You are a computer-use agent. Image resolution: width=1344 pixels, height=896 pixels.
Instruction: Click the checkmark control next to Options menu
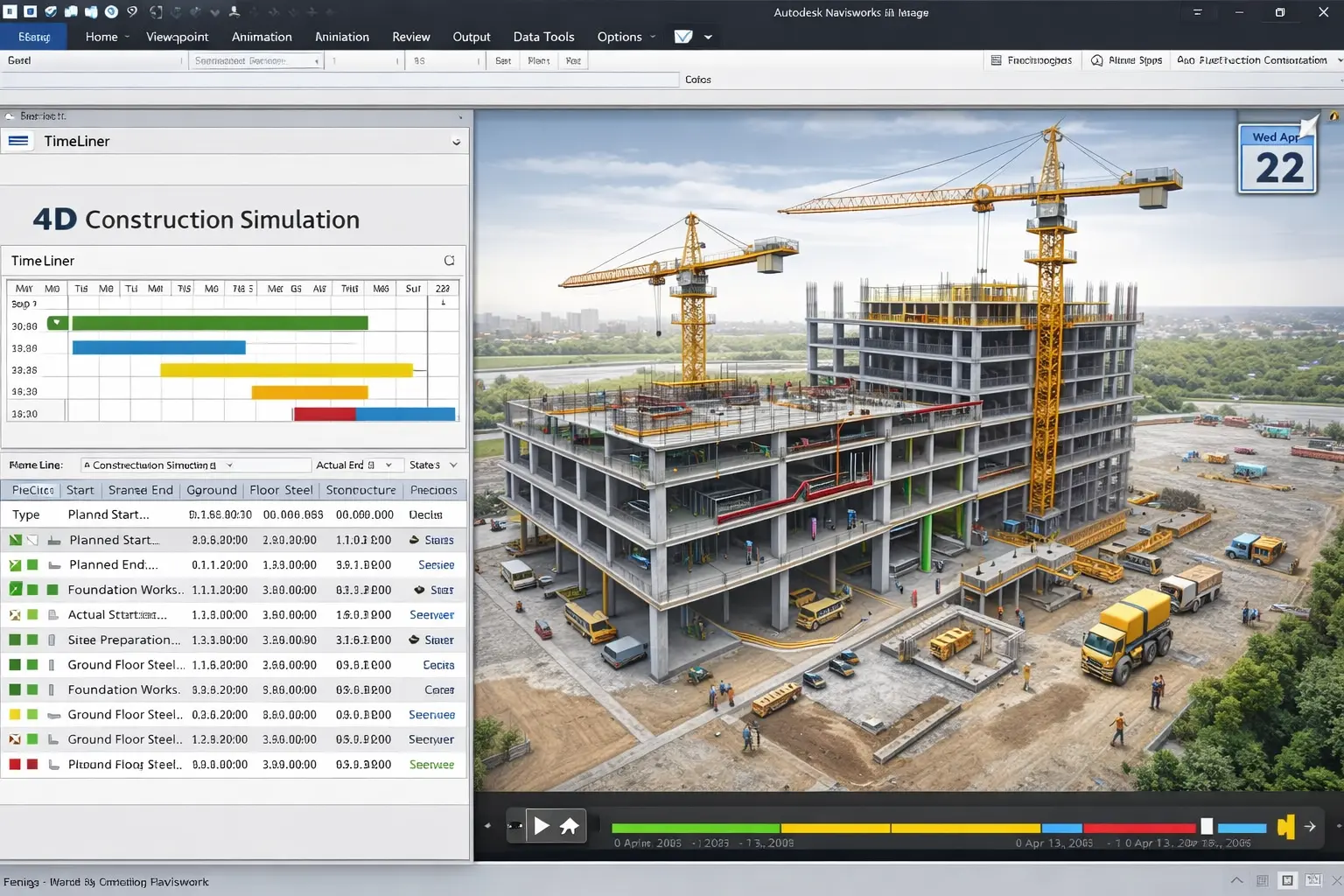[x=685, y=36]
